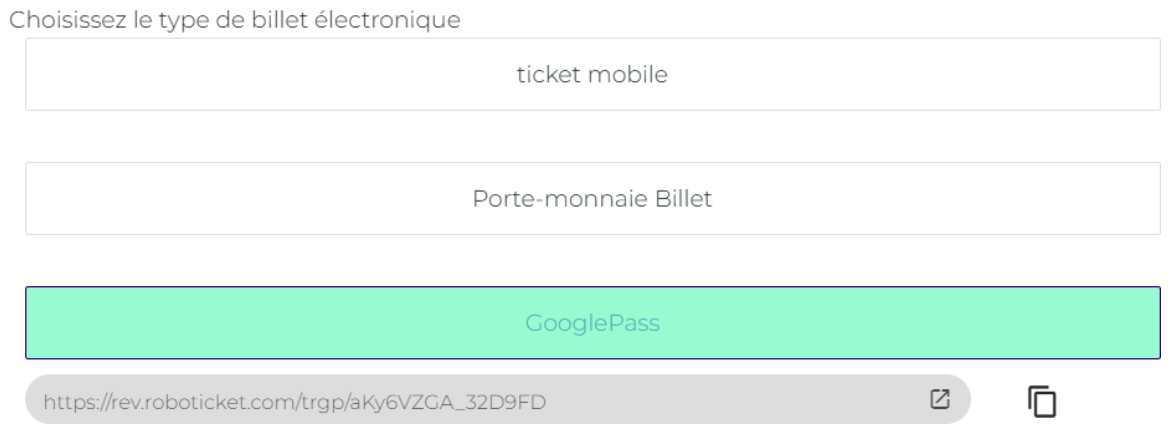Tap the mint-green GooglePass ticket bar
Viewport: 1168px width, 440px height.
[593, 323]
